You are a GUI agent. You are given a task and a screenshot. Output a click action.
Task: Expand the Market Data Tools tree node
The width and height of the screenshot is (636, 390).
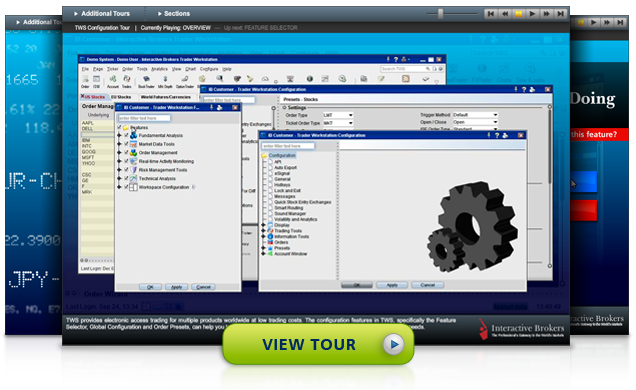pyautogui.click(x=119, y=144)
